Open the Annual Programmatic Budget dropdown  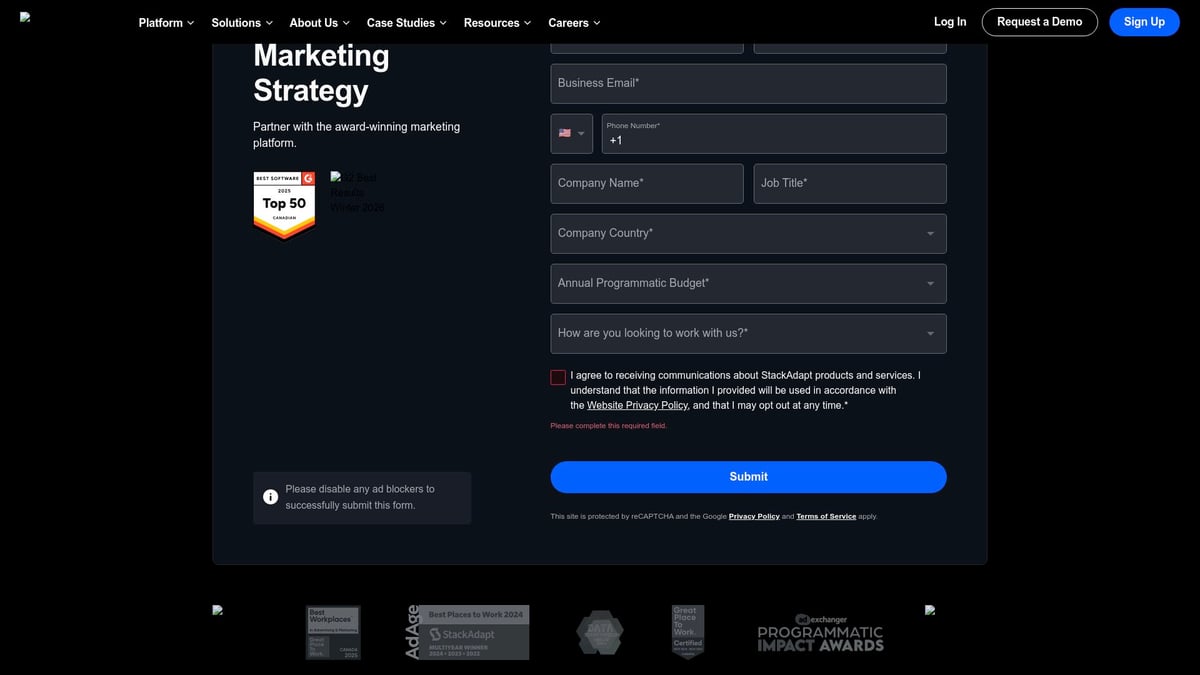point(748,283)
